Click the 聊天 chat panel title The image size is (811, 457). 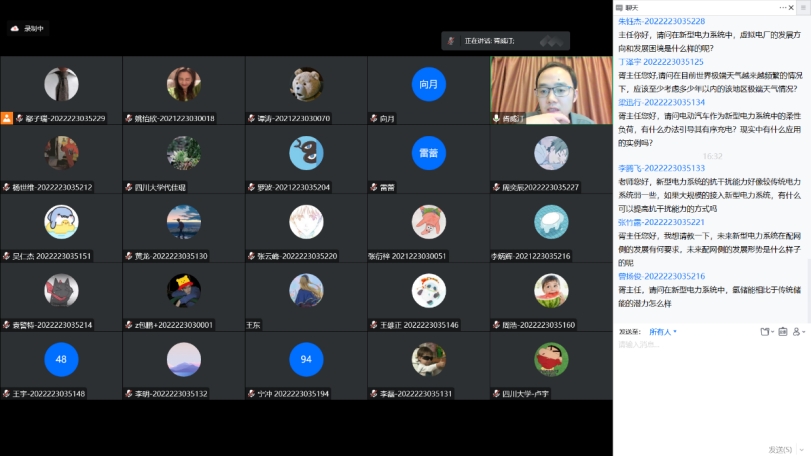634,7
